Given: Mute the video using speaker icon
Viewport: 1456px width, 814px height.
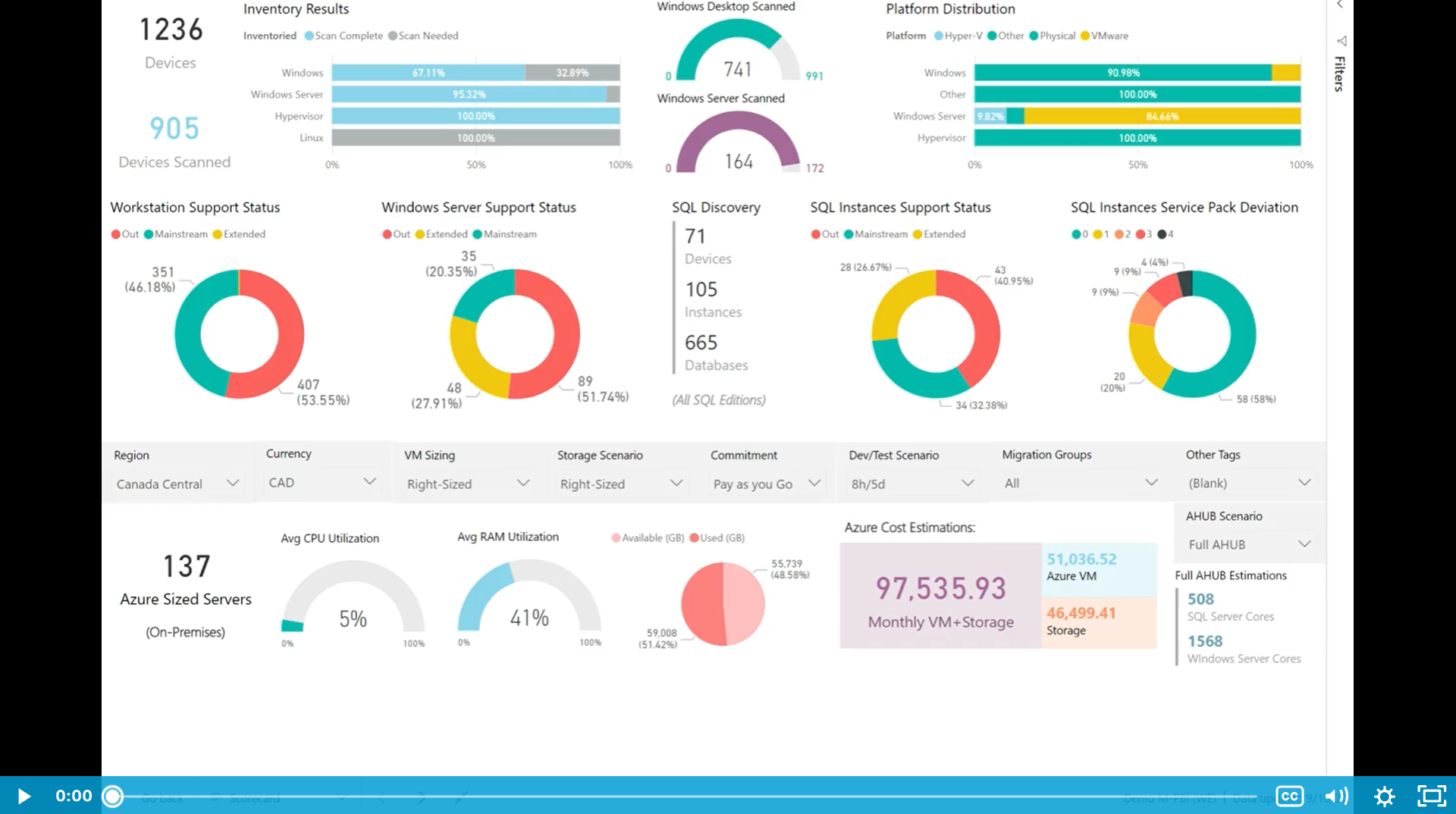Looking at the screenshot, I should pyautogui.click(x=1335, y=796).
